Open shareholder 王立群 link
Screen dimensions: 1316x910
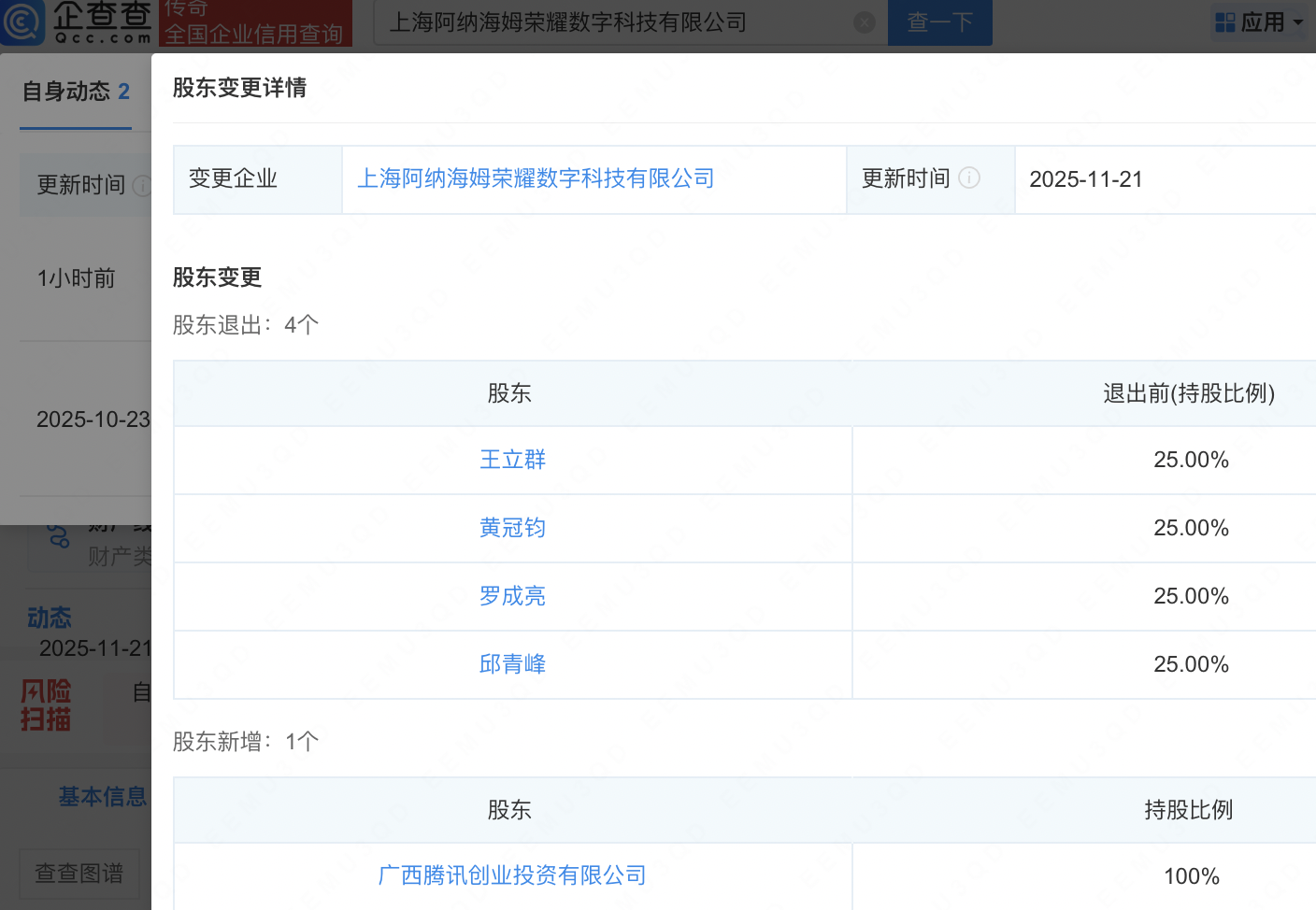click(x=512, y=460)
